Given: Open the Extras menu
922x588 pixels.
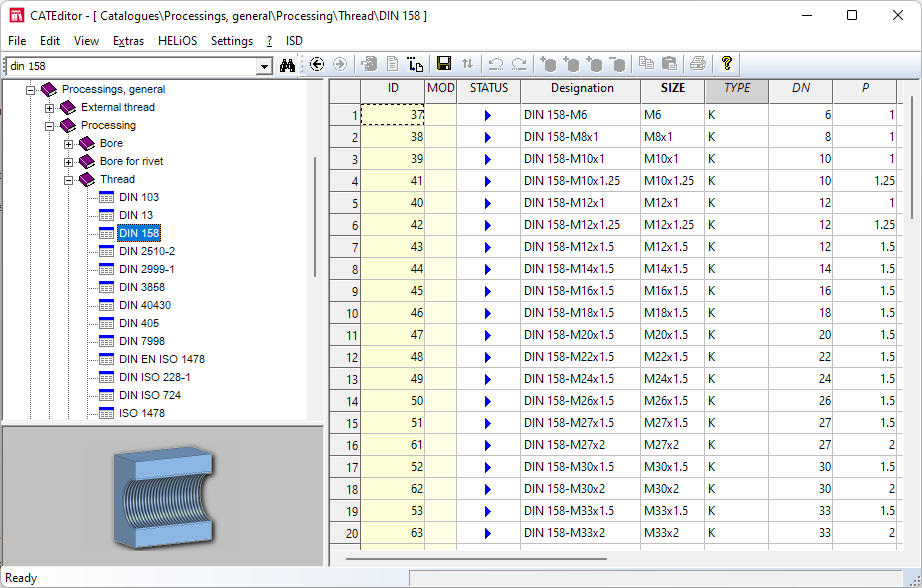Looking at the screenshot, I should coord(128,41).
